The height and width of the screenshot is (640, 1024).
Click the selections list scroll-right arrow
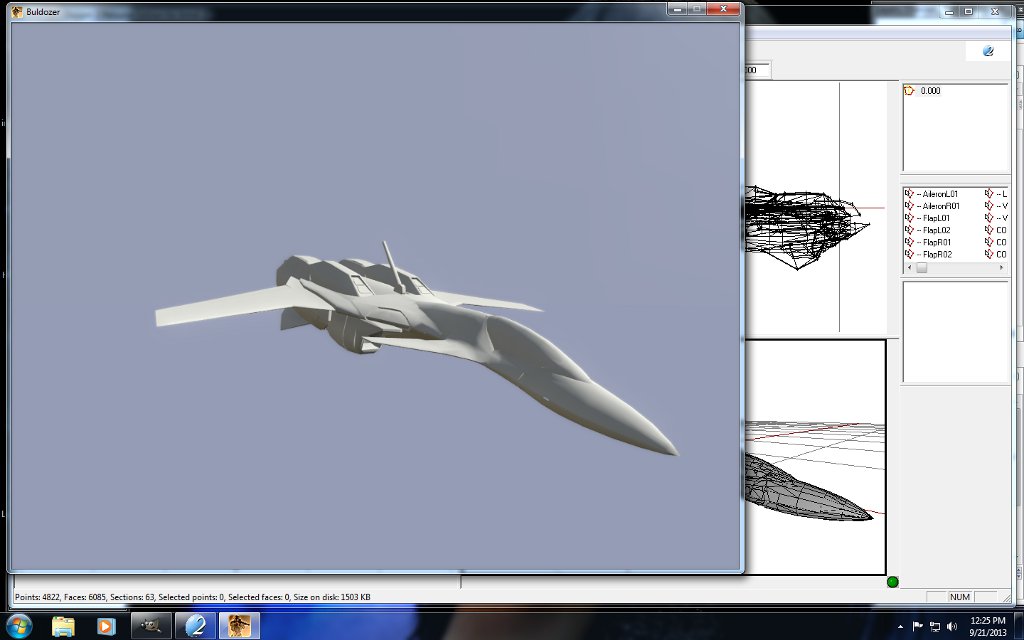(1001, 268)
